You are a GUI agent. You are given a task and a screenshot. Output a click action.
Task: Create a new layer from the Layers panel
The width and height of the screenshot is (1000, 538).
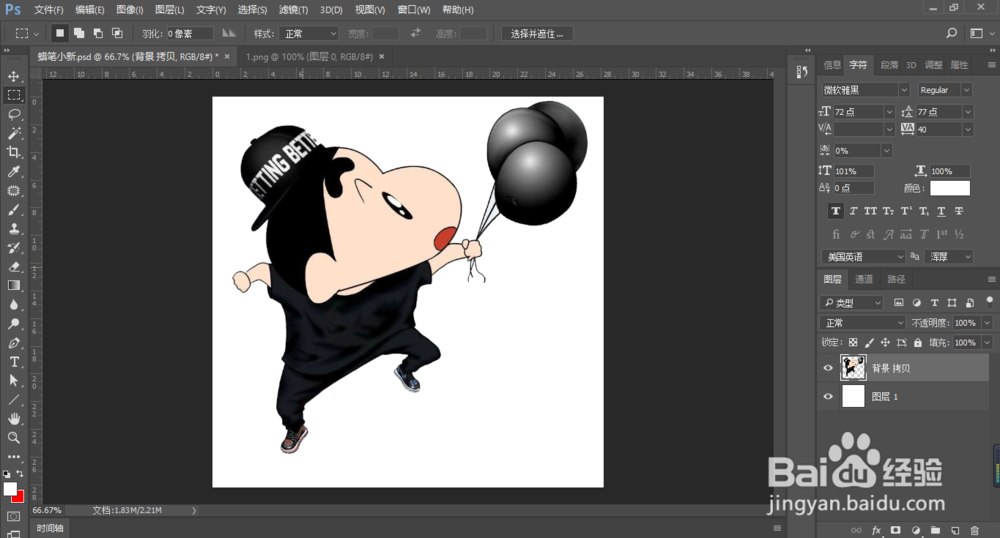point(955,530)
